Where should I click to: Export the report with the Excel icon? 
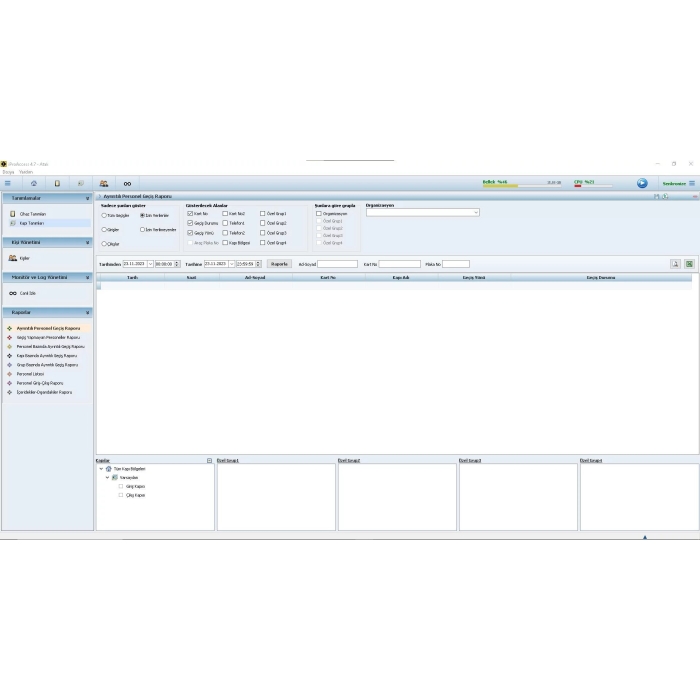coord(689,264)
